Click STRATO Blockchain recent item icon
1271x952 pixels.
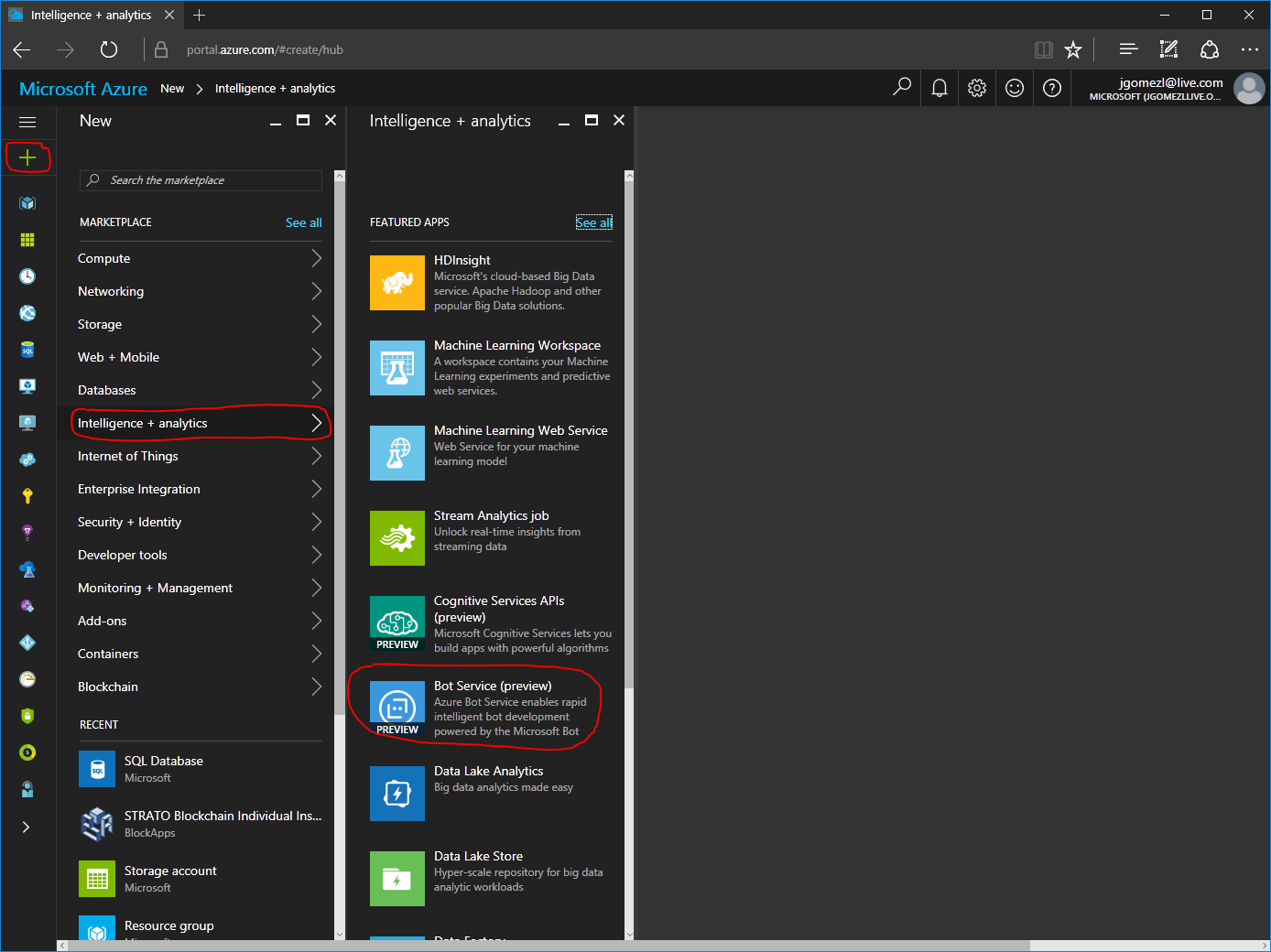click(x=97, y=825)
